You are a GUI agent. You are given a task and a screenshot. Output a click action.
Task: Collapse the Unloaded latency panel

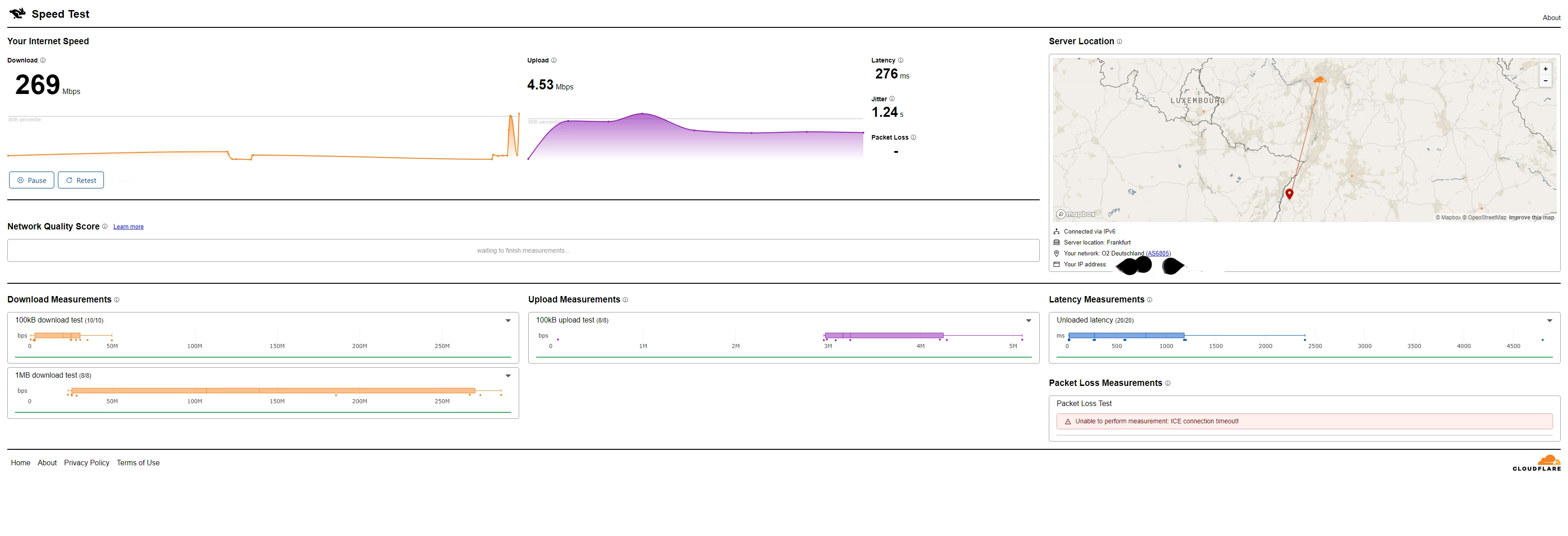click(x=1549, y=320)
